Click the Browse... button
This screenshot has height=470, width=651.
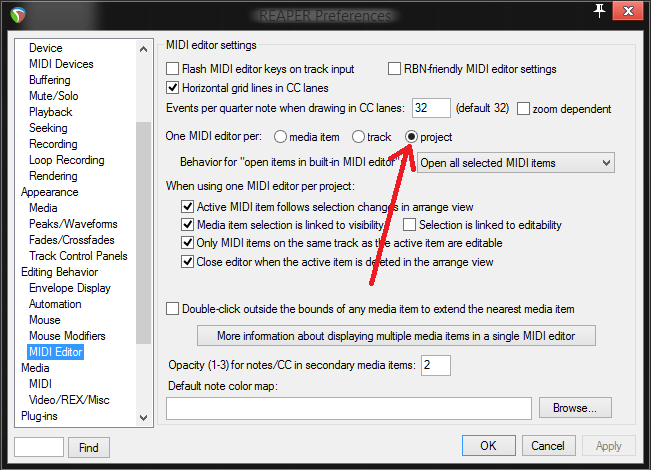coord(575,408)
